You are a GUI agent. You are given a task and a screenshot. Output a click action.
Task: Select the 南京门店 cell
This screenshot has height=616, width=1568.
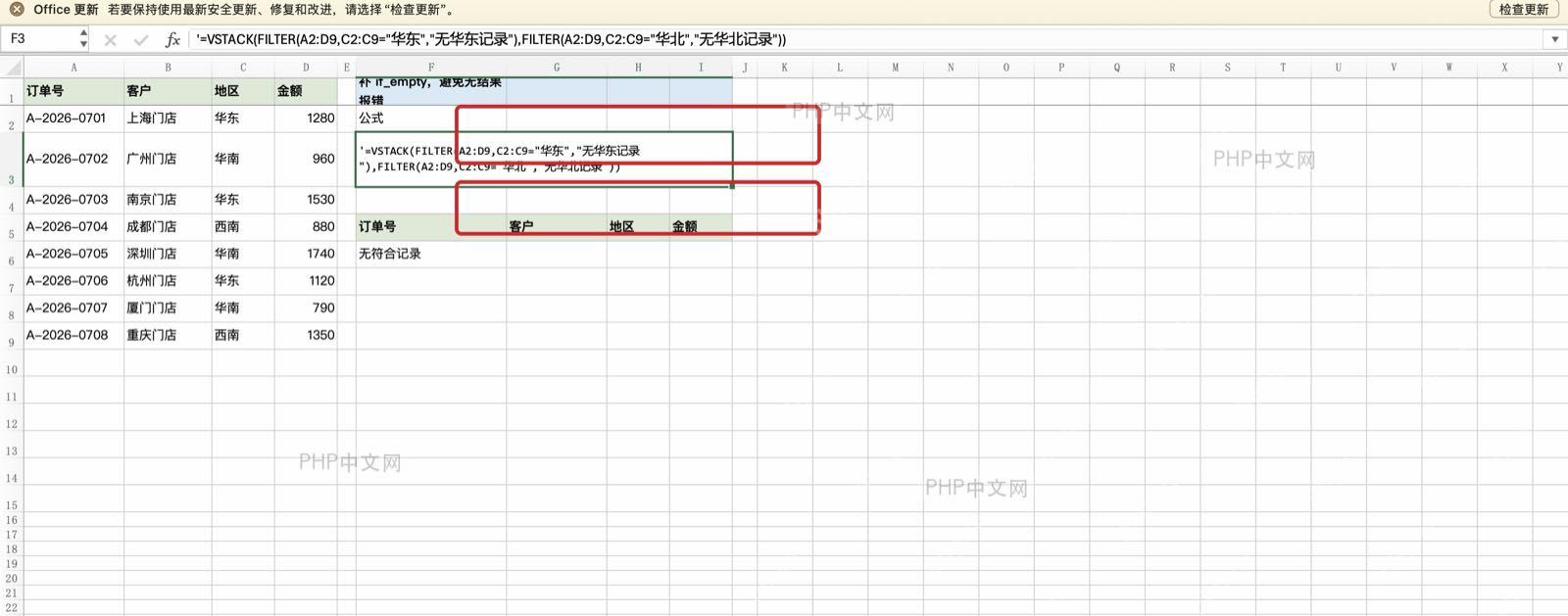tap(168, 200)
